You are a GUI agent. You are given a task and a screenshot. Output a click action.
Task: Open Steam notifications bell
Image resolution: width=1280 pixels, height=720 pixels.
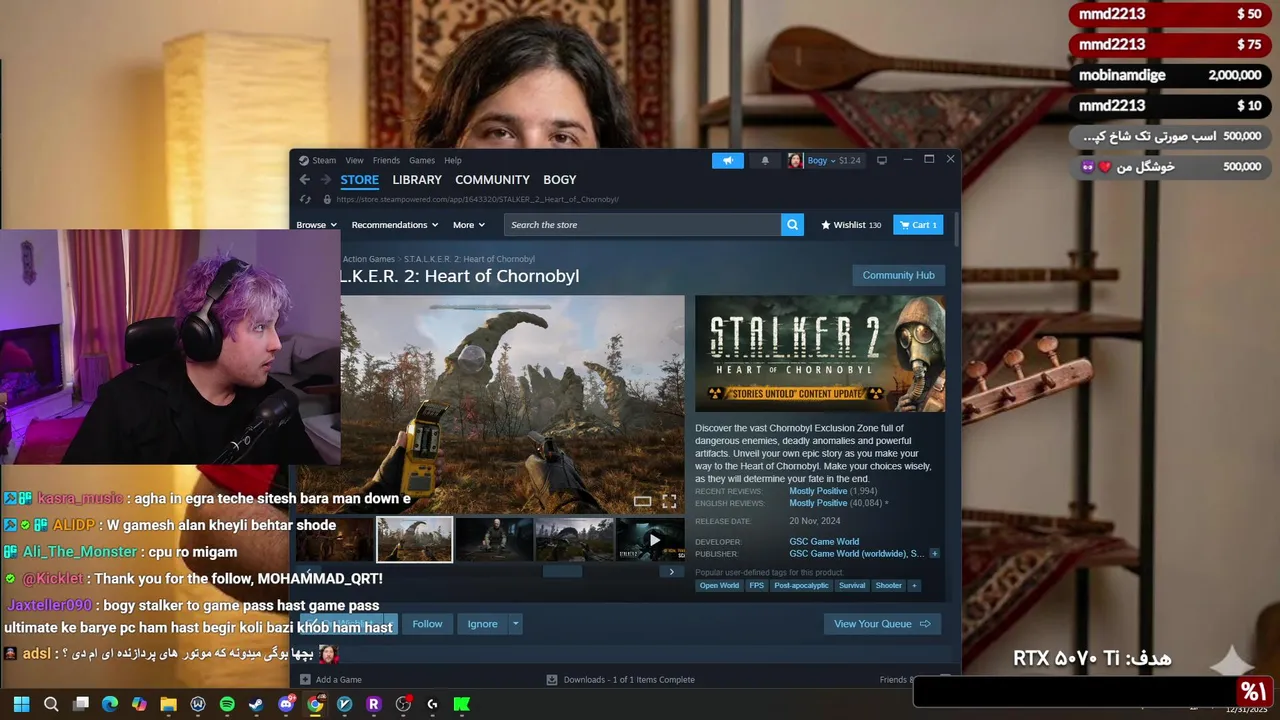coord(765,160)
